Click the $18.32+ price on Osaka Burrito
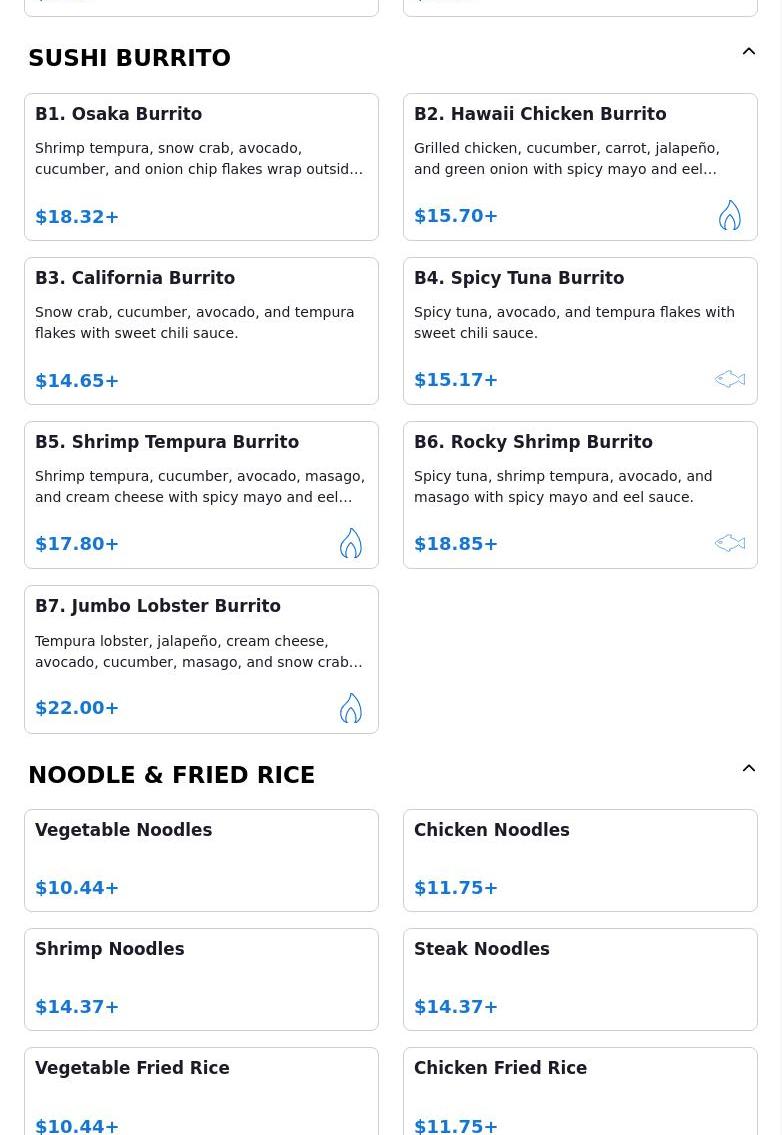The height and width of the screenshot is (1135, 782). [x=77, y=216]
